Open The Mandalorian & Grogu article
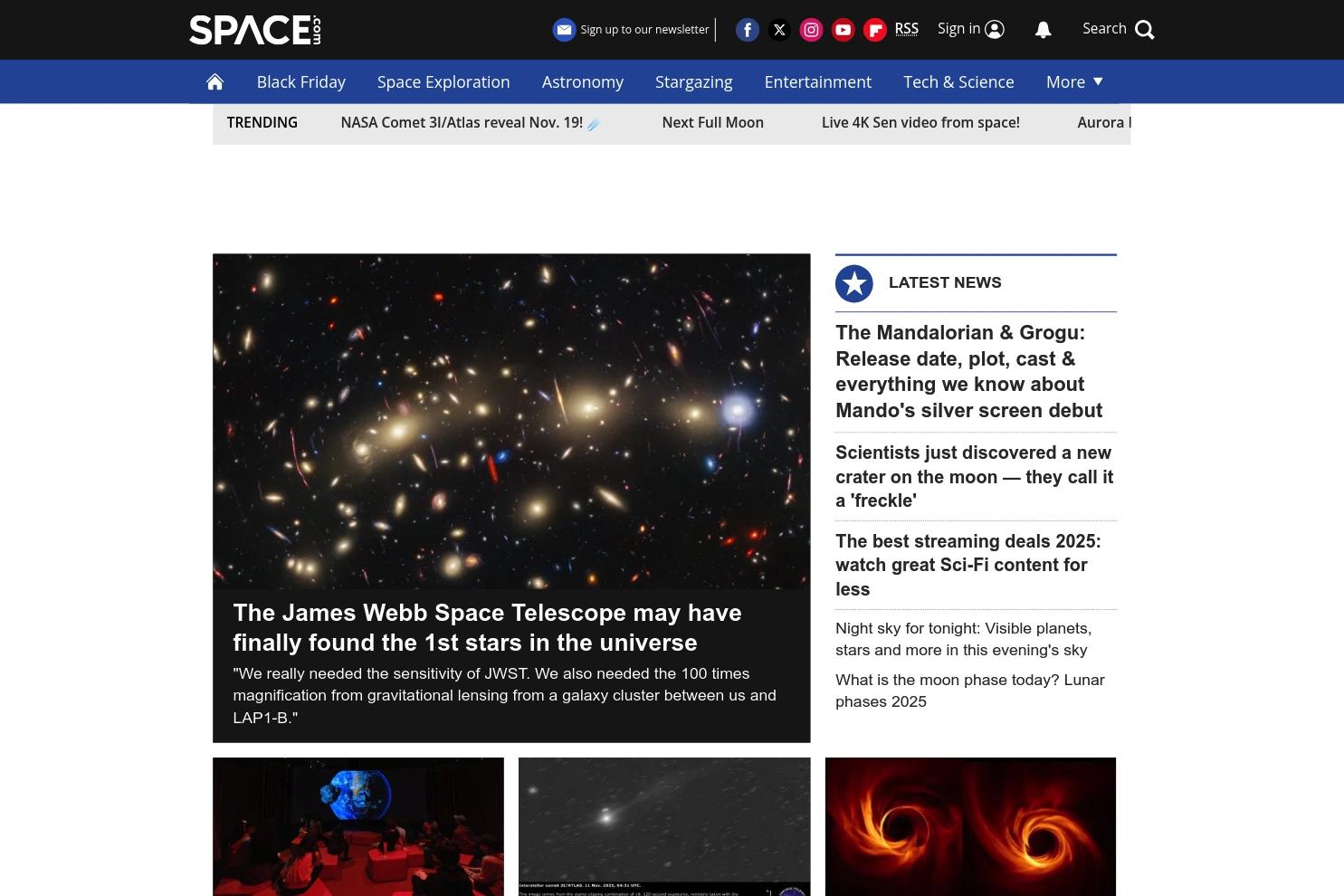The width and height of the screenshot is (1344, 896). (968, 371)
